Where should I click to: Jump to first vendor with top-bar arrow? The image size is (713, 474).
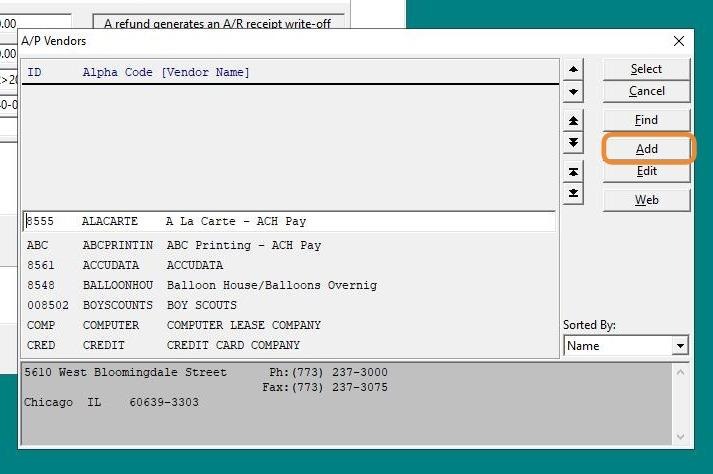(573, 171)
